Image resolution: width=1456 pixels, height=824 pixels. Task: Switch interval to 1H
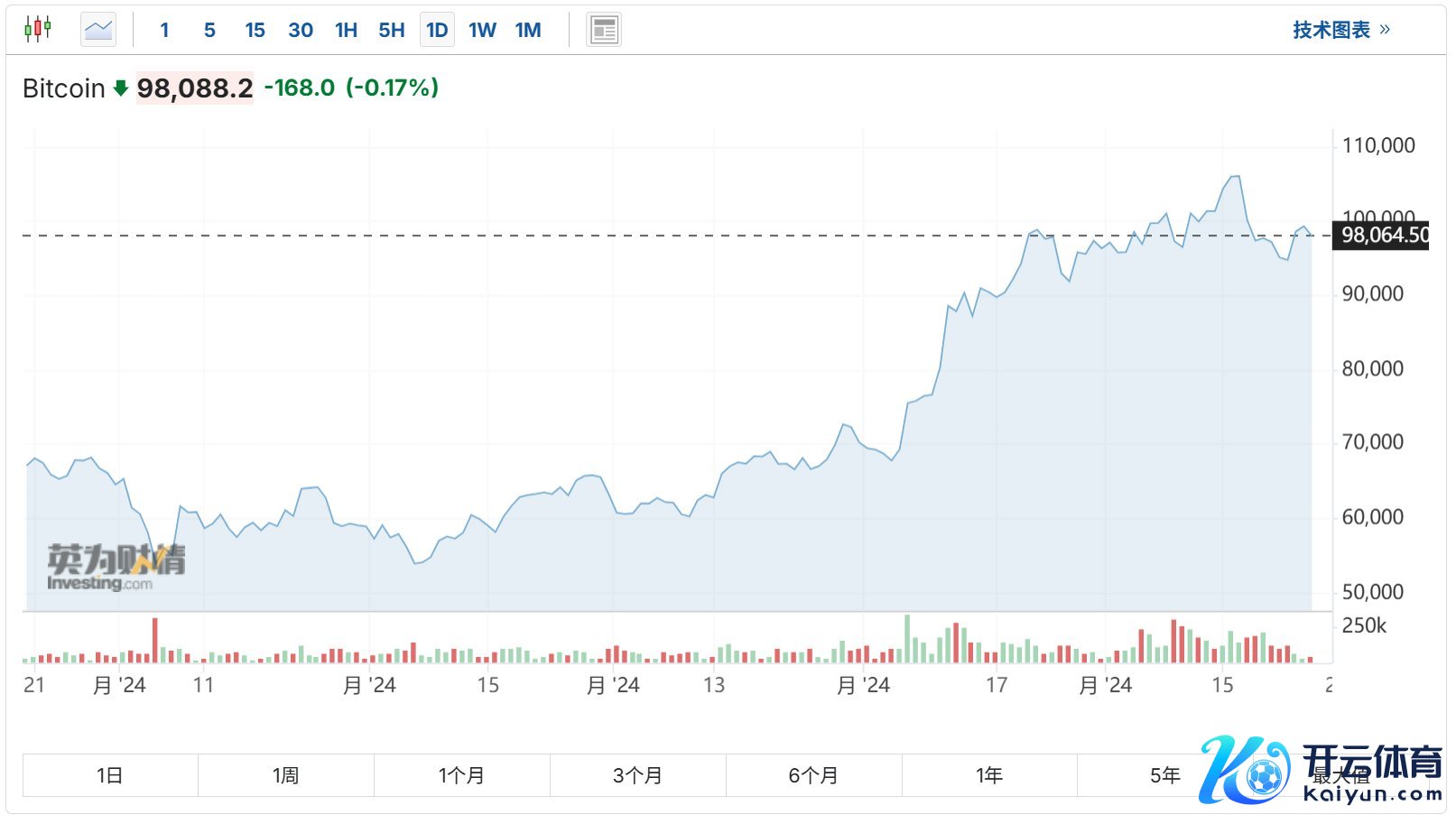tap(346, 30)
